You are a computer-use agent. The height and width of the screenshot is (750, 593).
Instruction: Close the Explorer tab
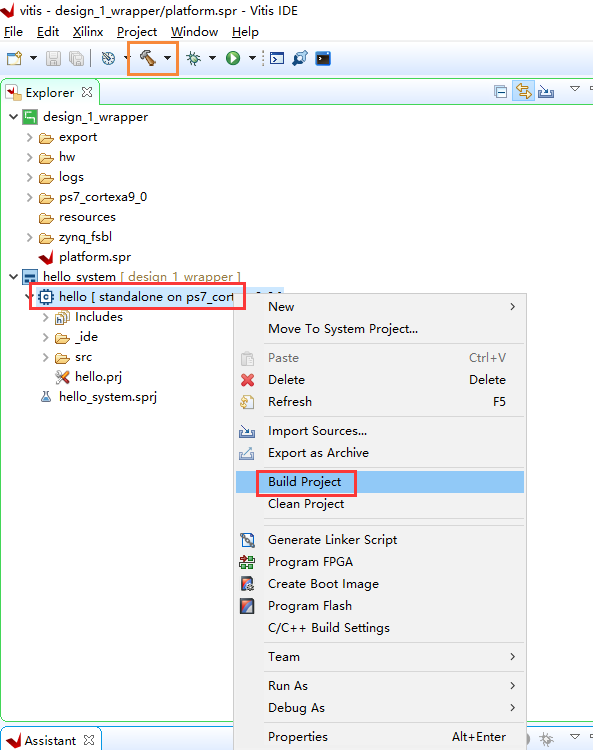pyautogui.click(x=87, y=92)
